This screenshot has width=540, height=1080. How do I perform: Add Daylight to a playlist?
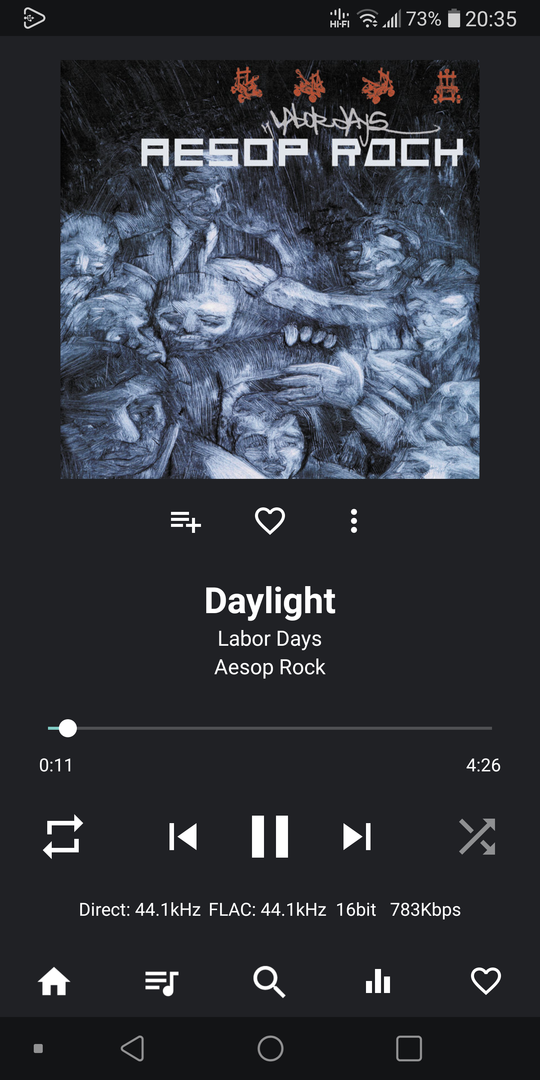click(x=186, y=521)
